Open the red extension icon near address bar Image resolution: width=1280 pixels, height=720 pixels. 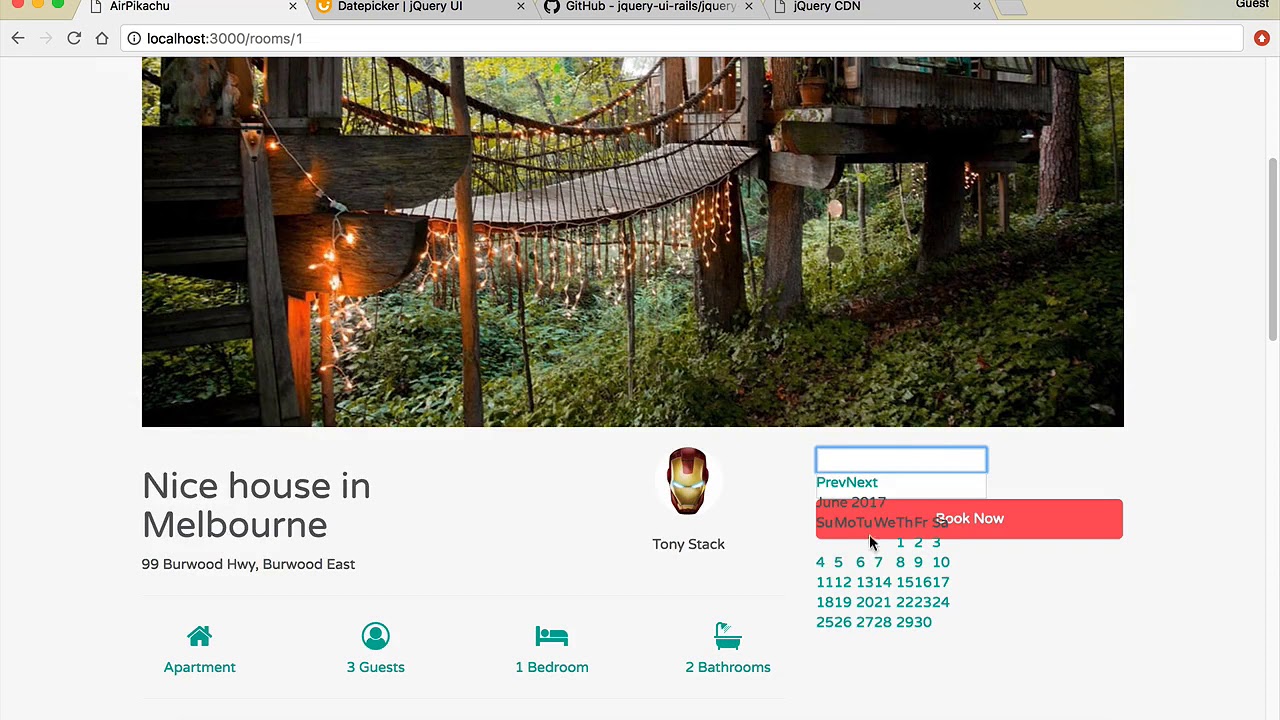pos(1262,38)
